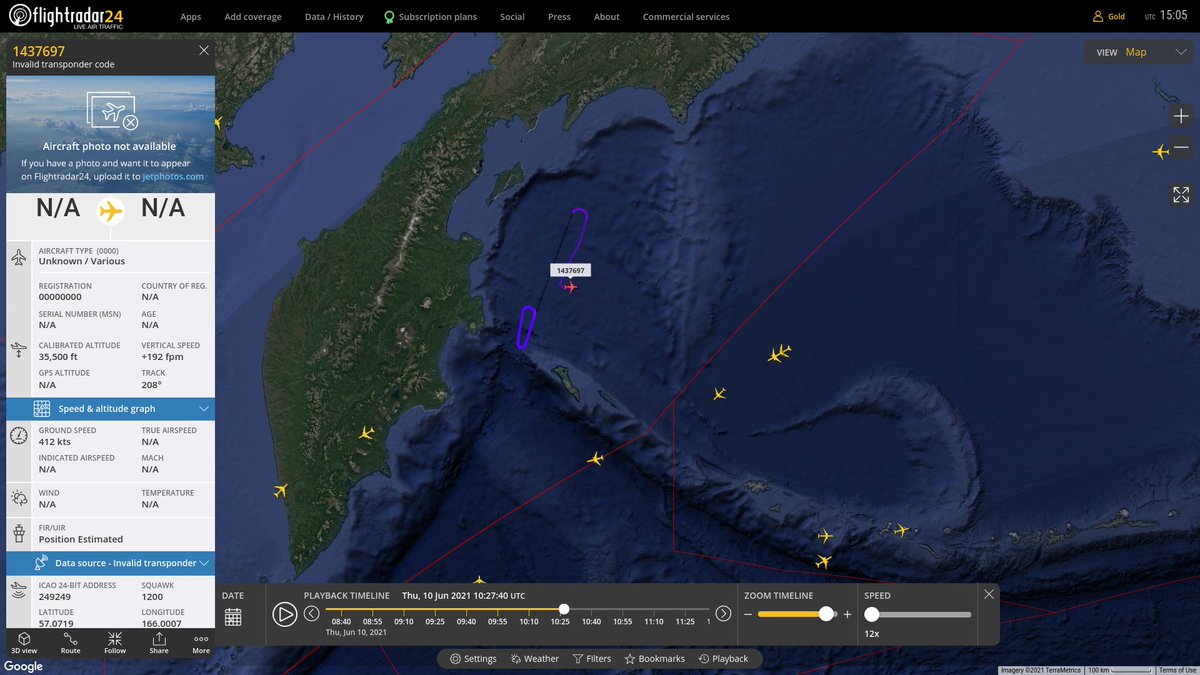
Task: Open the VIEW Map dropdown
Action: coord(1139,53)
